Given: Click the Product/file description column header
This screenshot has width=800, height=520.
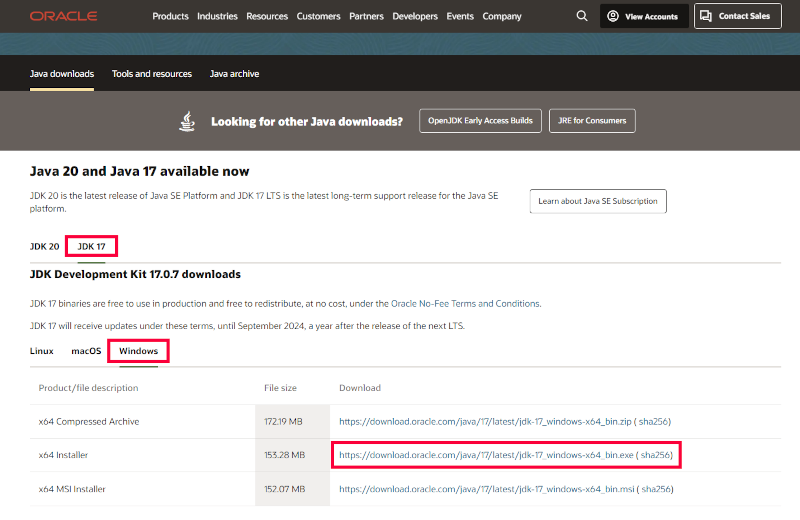Looking at the screenshot, I should click(x=88, y=388).
